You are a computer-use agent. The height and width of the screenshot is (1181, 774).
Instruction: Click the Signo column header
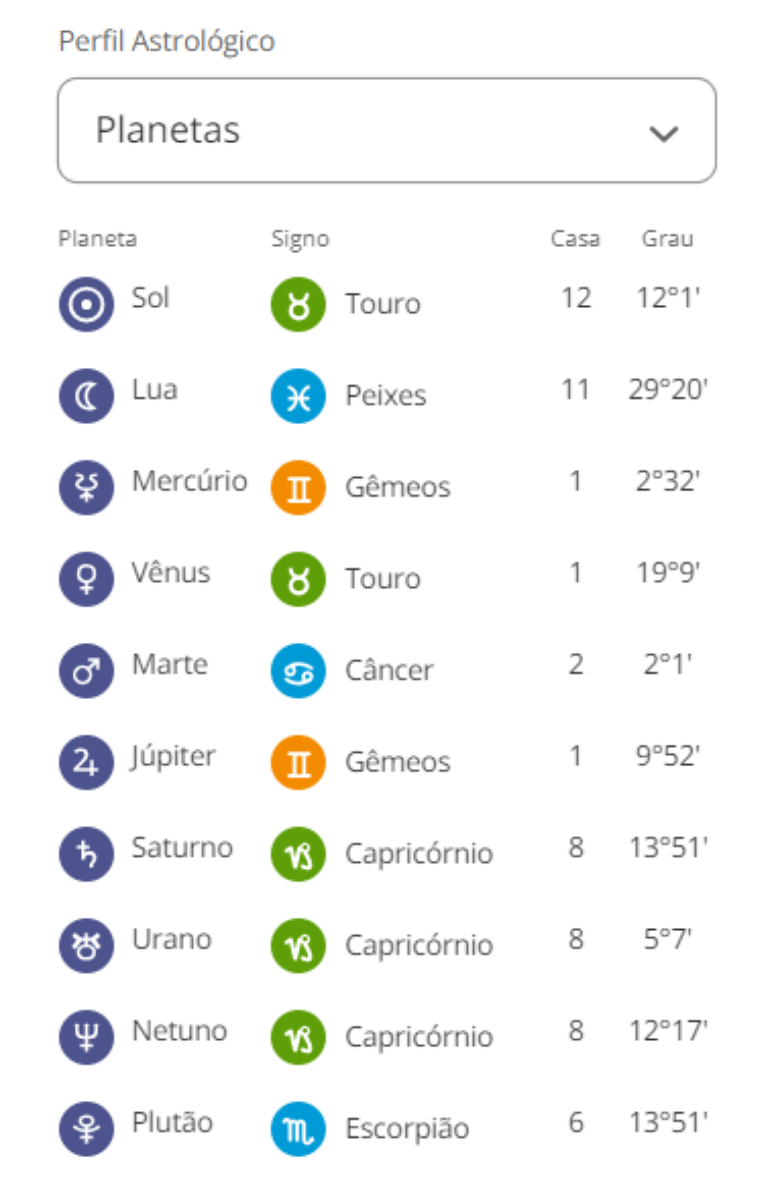(300, 240)
